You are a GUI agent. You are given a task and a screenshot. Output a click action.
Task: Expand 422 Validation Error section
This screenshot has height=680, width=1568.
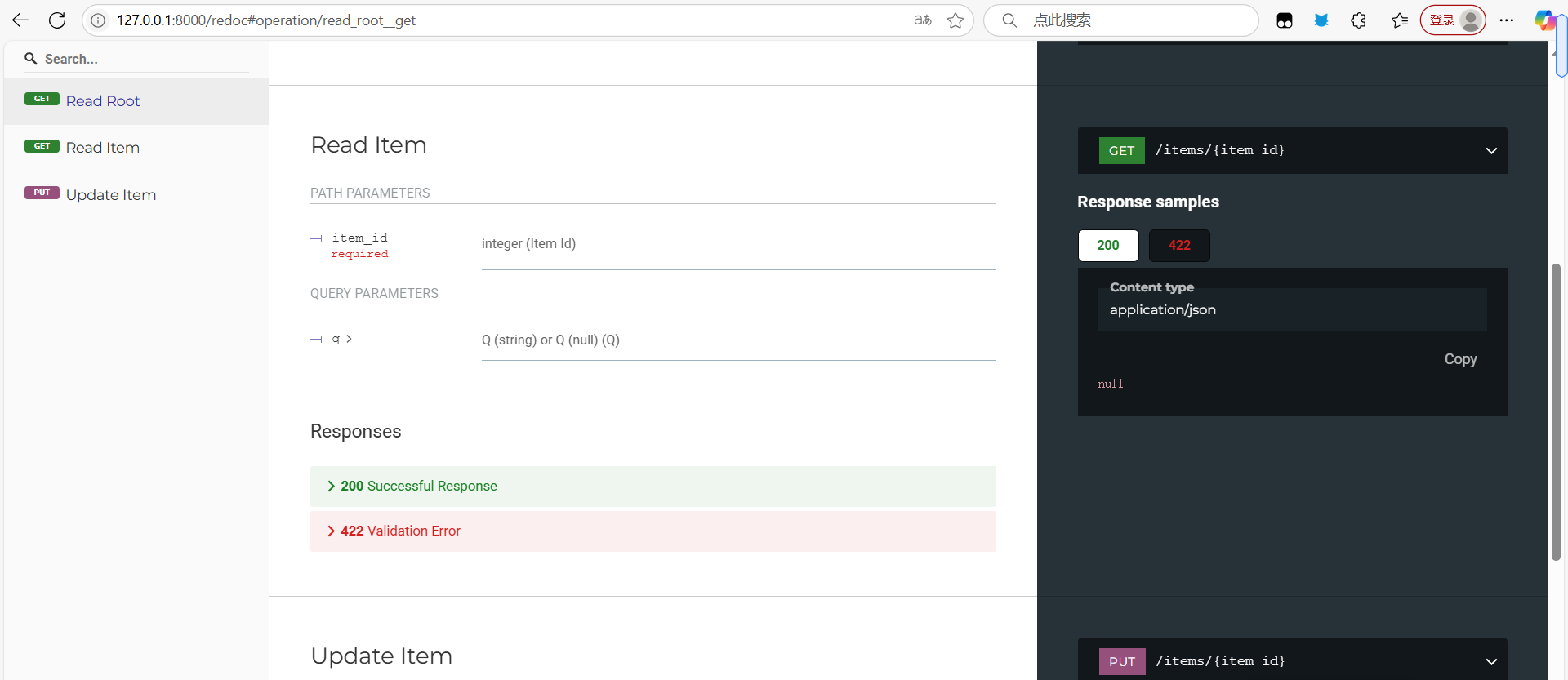(x=653, y=531)
